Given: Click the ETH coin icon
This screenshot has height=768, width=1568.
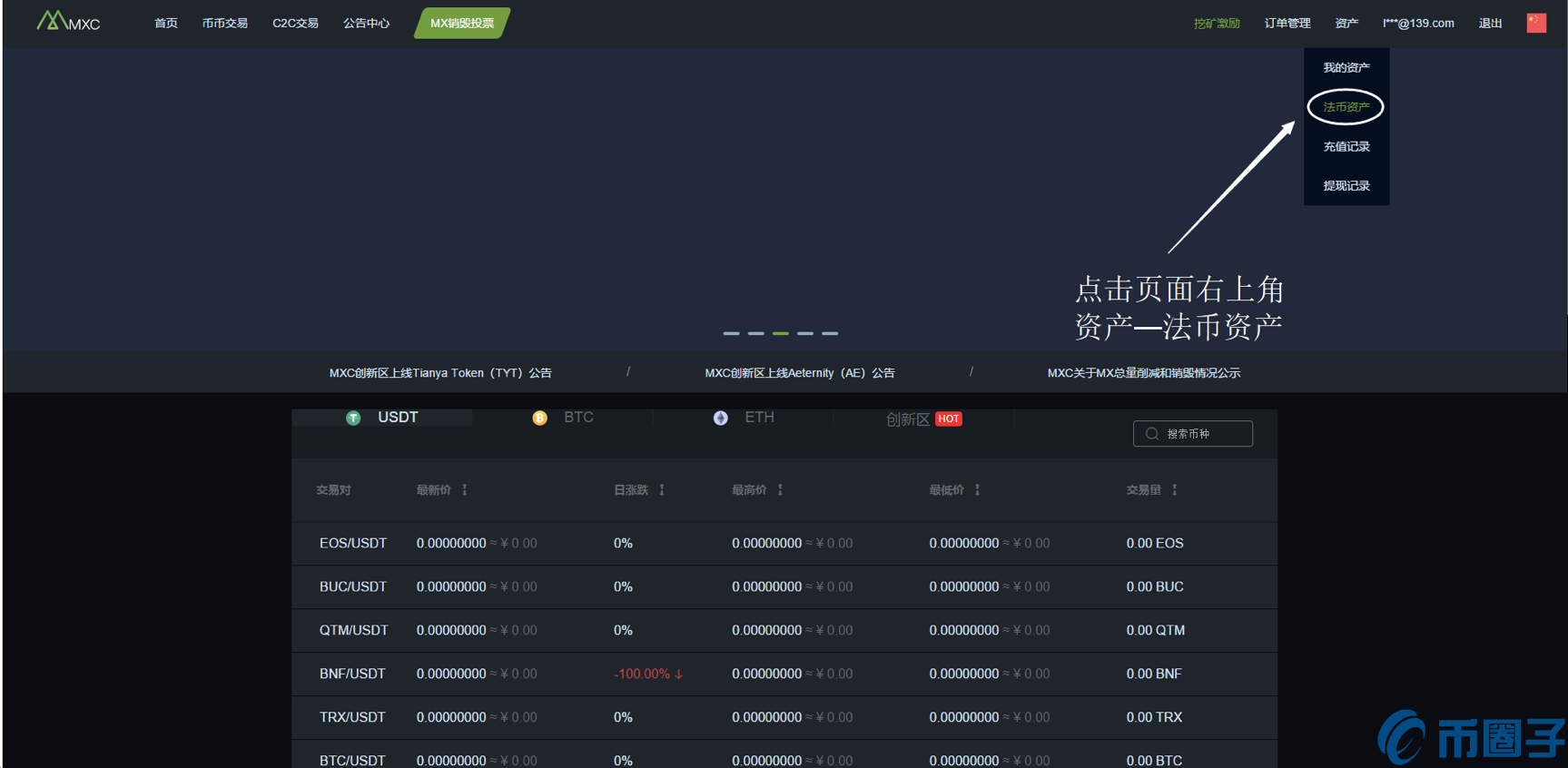Looking at the screenshot, I should tap(720, 418).
